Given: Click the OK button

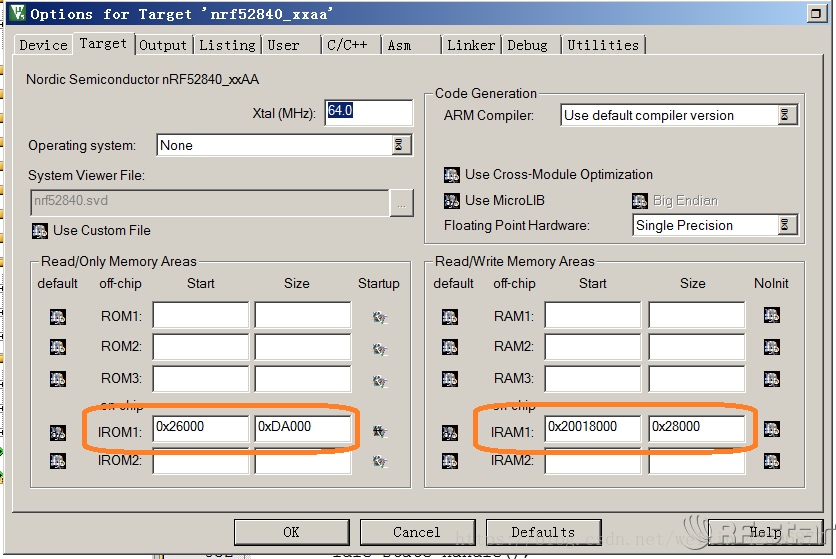Looking at the screenshot, I should click(291, 532).
